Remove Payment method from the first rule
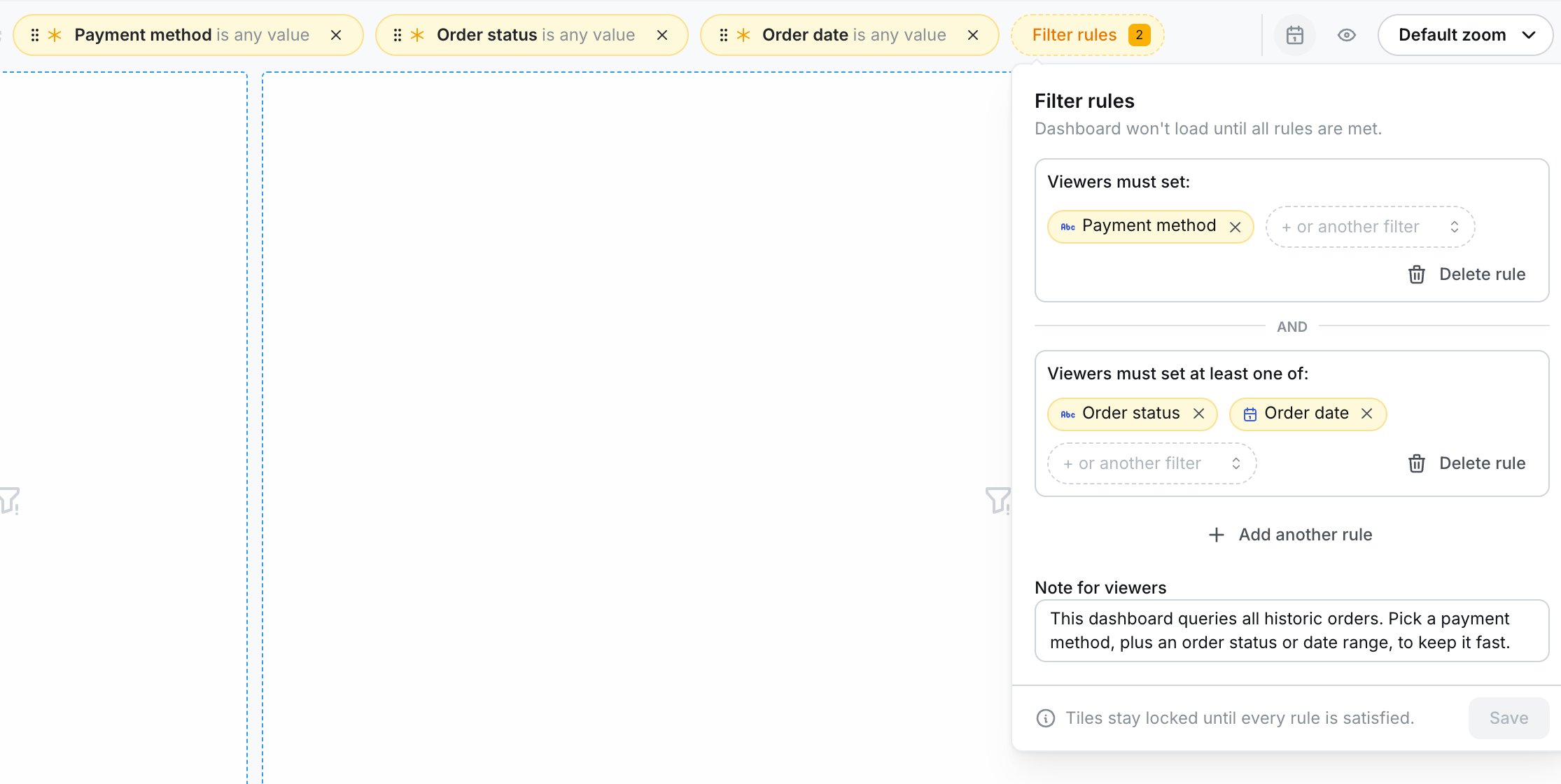1561x784 pixels. (1235, 227)
